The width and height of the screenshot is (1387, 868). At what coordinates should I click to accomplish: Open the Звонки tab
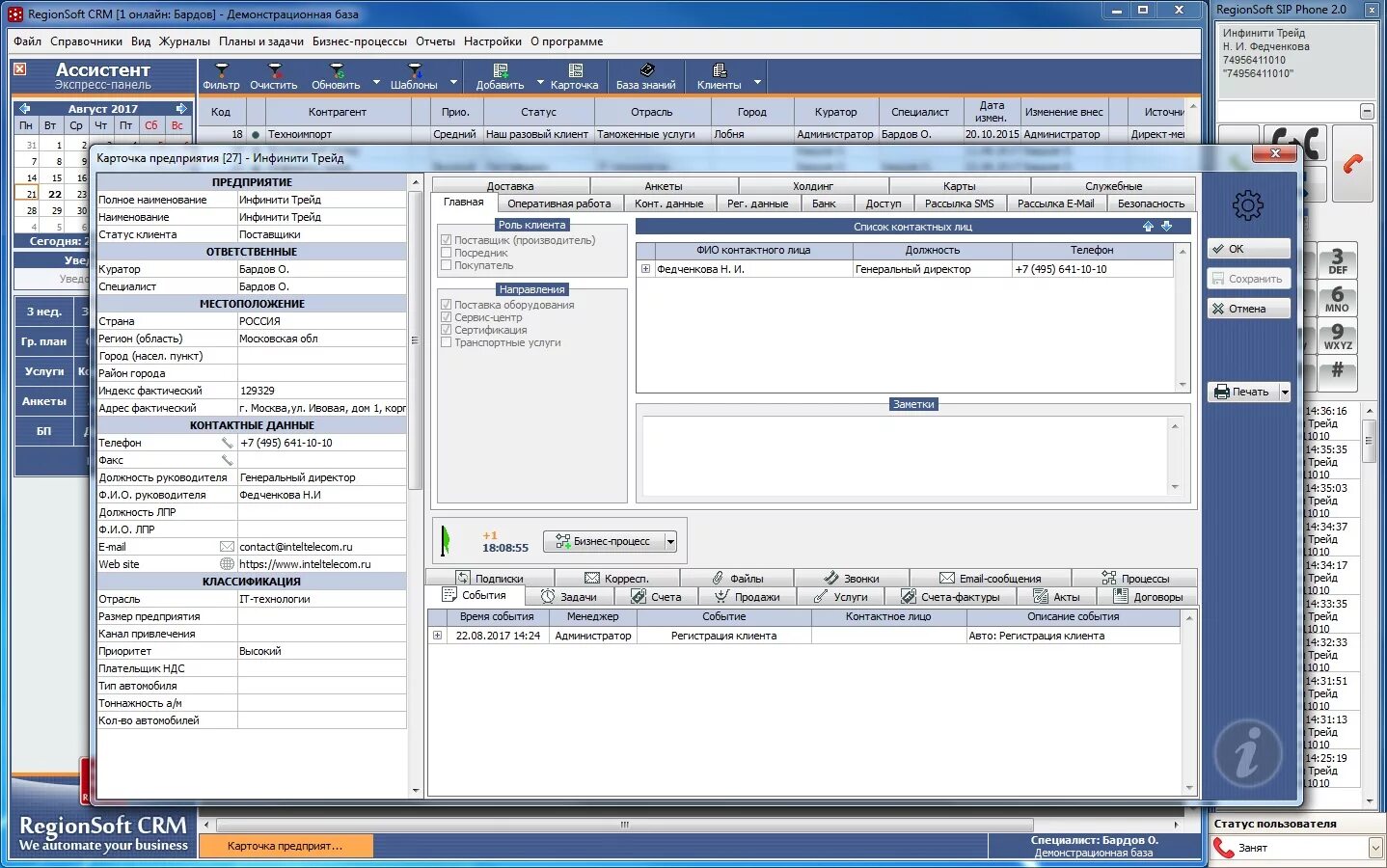pyautogui.click(x=852, y=579)
